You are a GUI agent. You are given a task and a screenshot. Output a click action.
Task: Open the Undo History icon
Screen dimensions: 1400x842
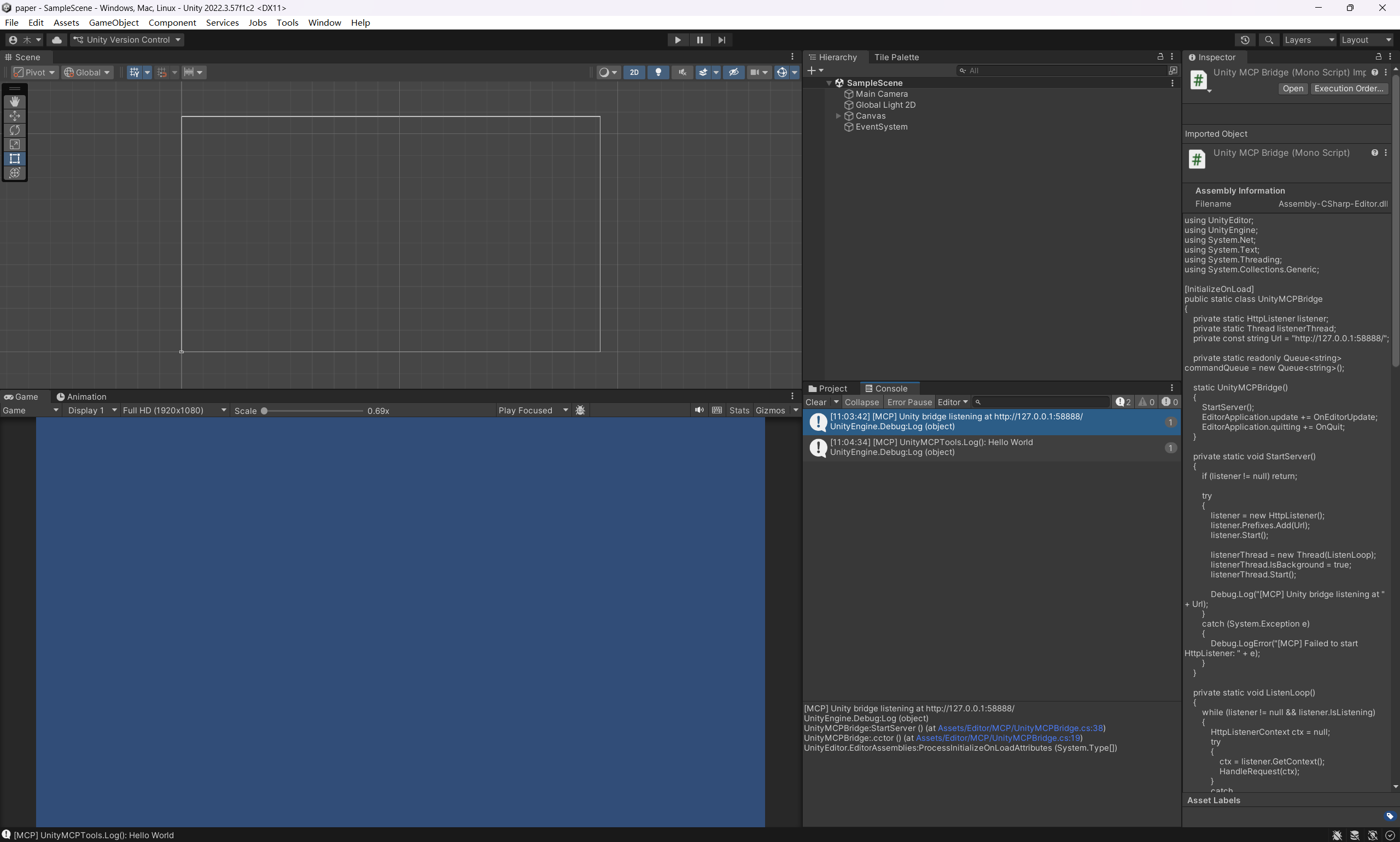click(x=1245, y=40)
